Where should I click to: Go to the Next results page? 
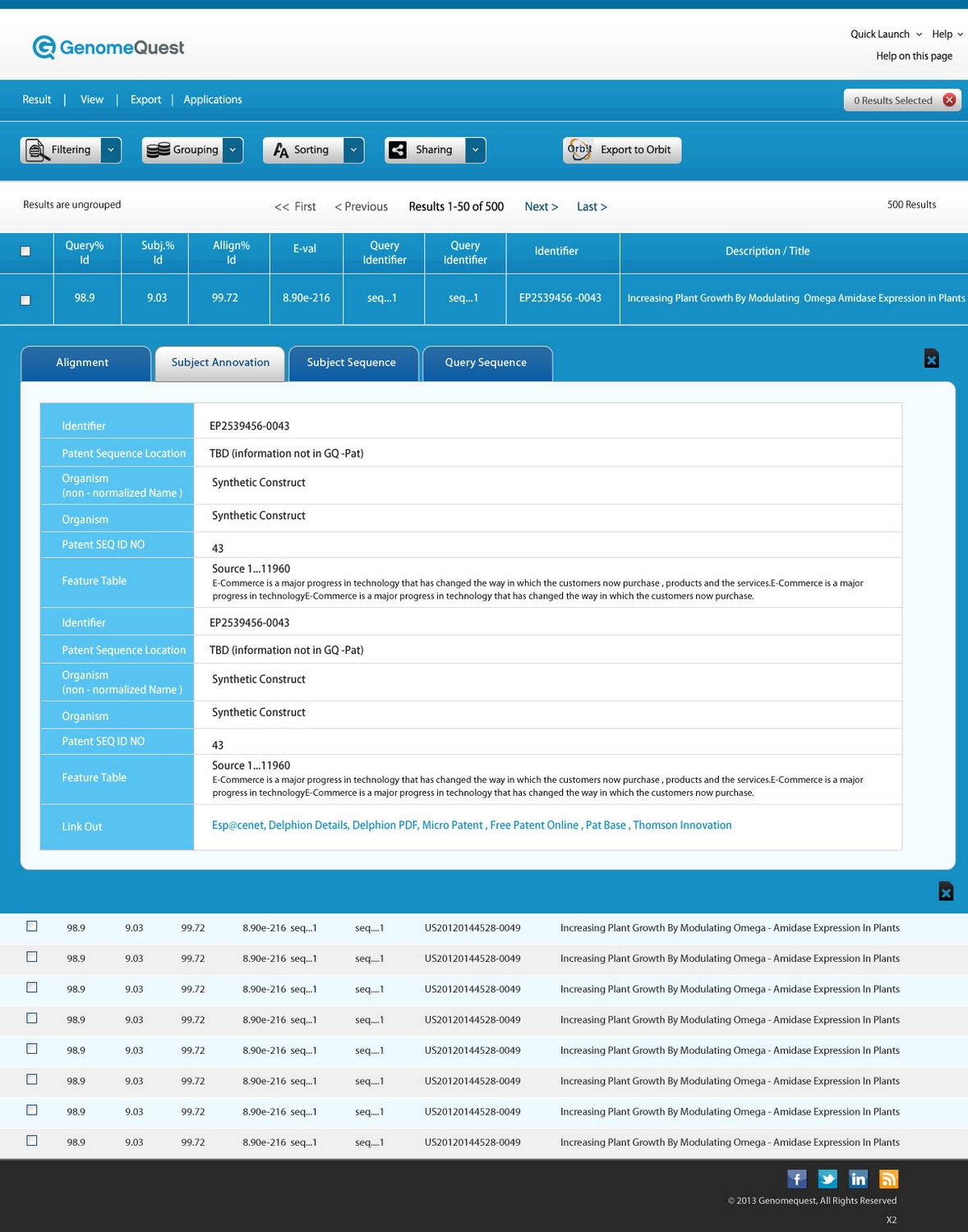[x=542, y=207]
